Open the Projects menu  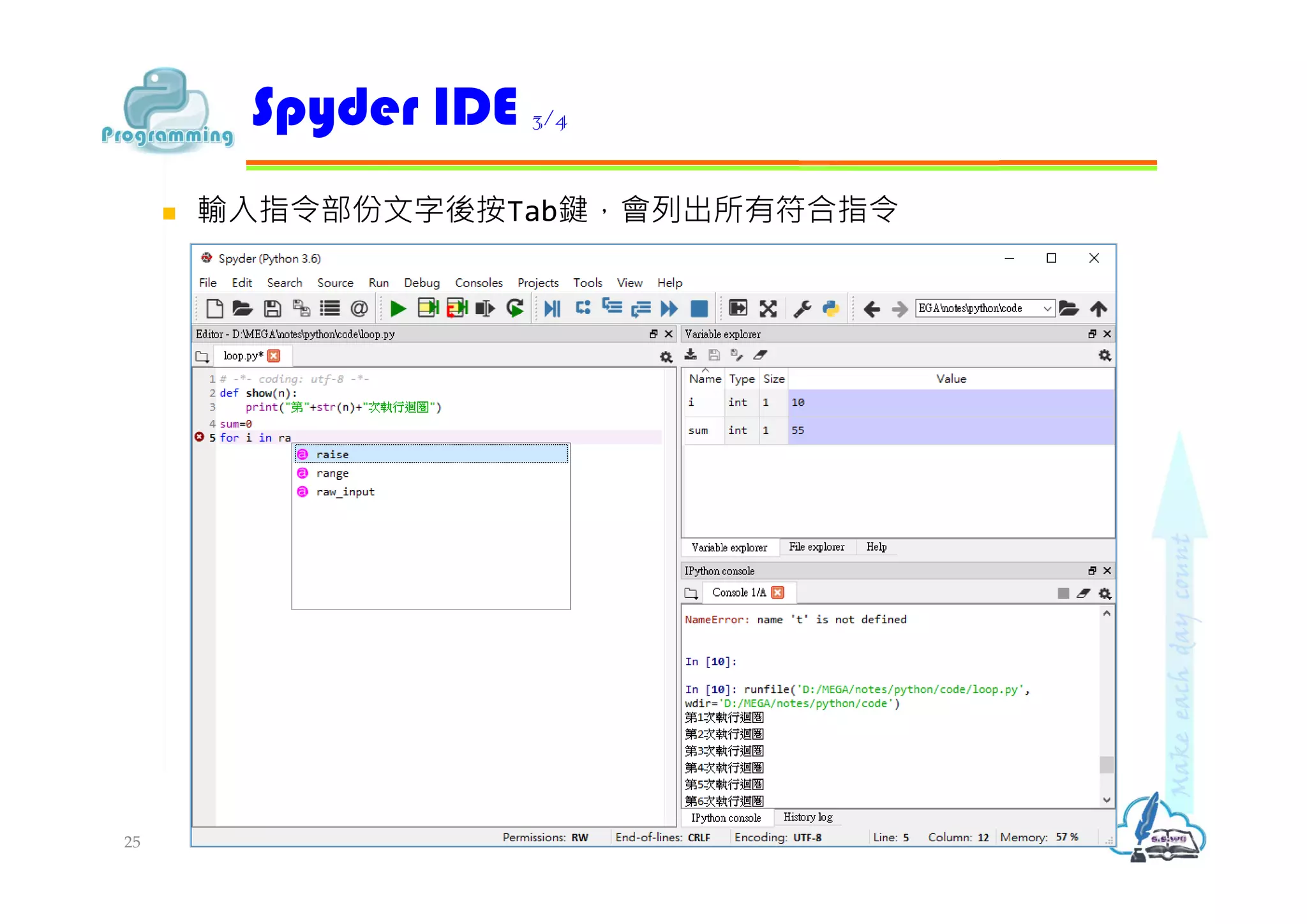coord(538,283)
